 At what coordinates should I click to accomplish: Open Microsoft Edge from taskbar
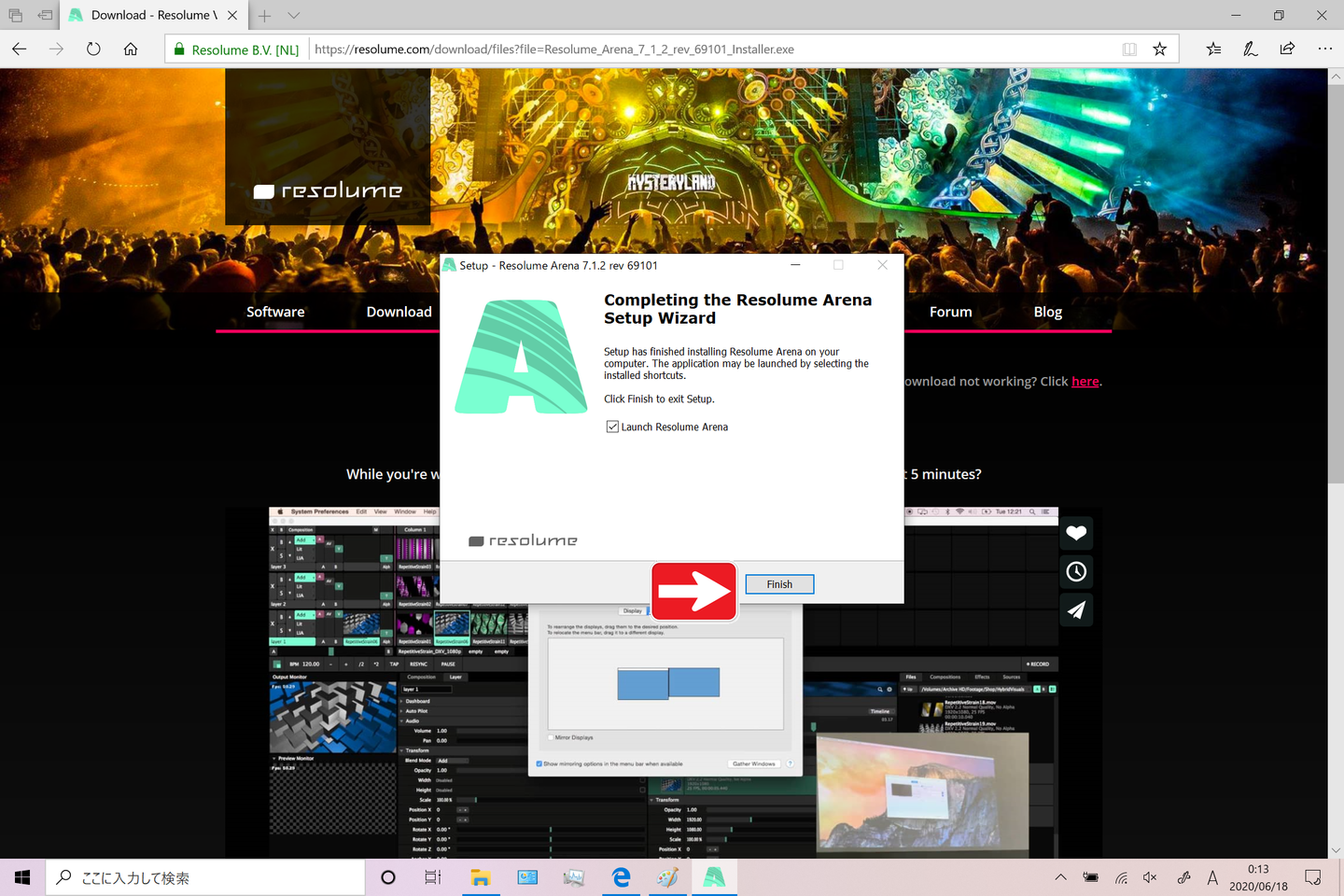(x=621, y=877)
